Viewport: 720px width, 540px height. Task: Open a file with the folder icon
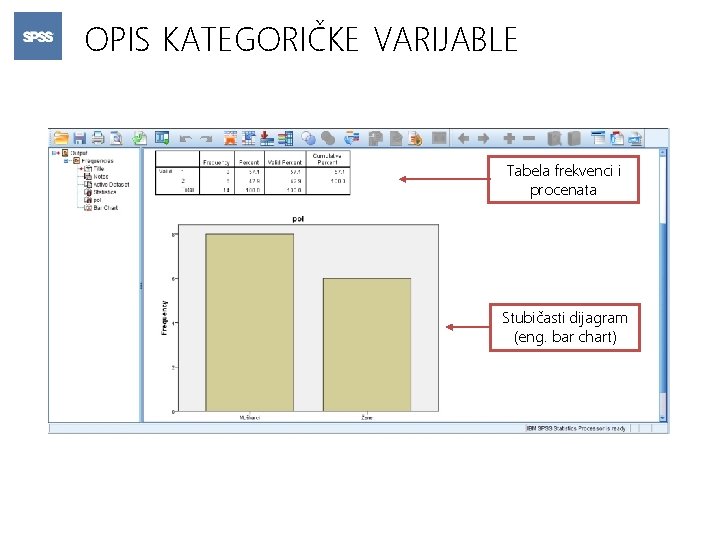point(61,138)
